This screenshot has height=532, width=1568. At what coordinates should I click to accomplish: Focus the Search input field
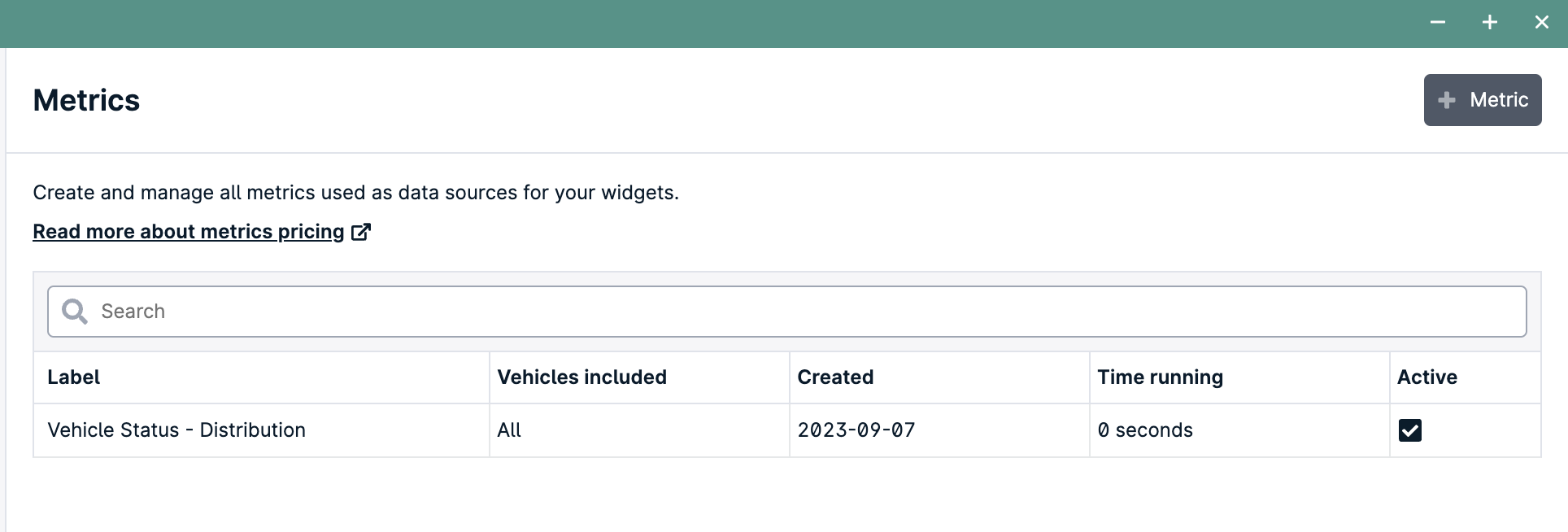pyautogui.click(x=787, y=312)
